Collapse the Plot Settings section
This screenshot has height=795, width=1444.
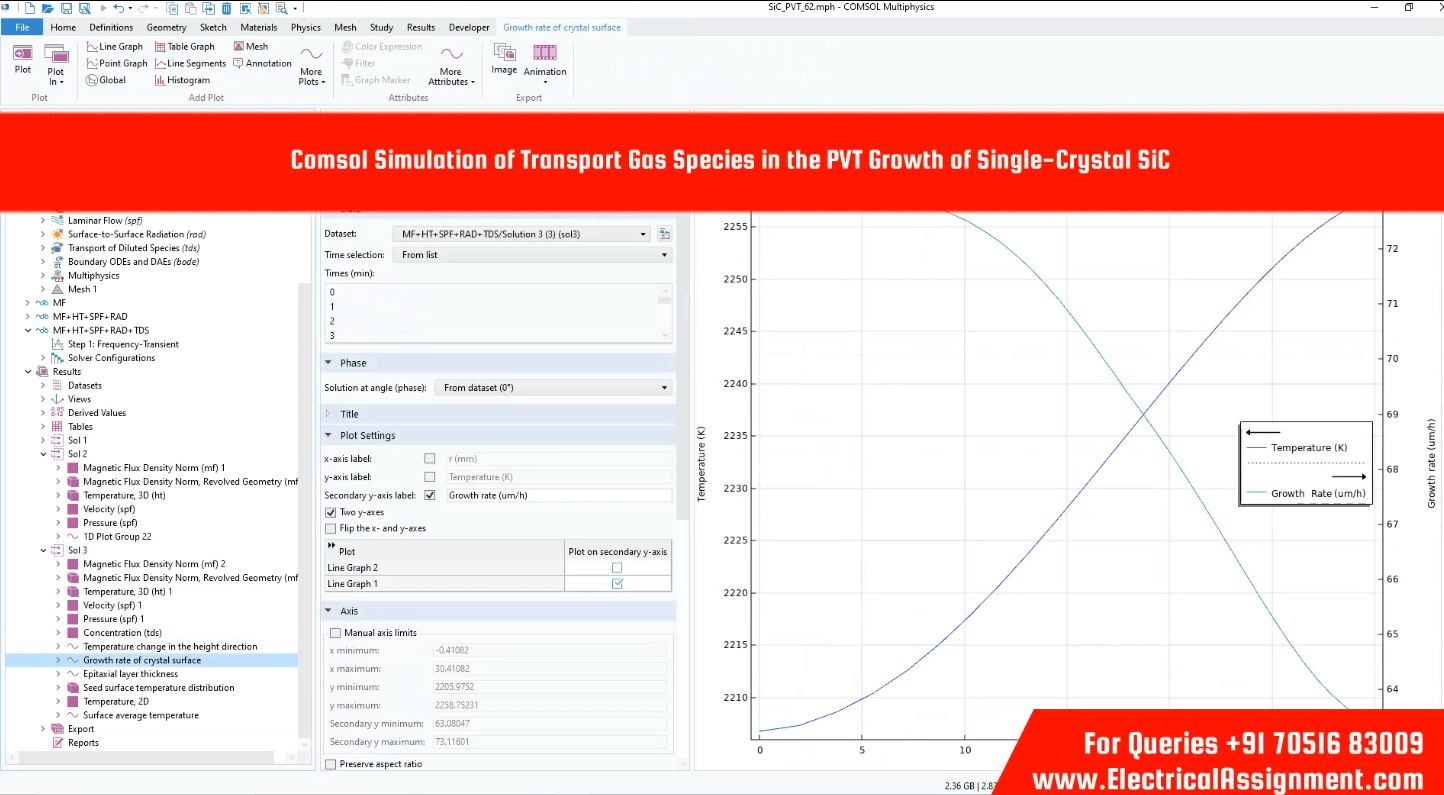click(329, 435)
